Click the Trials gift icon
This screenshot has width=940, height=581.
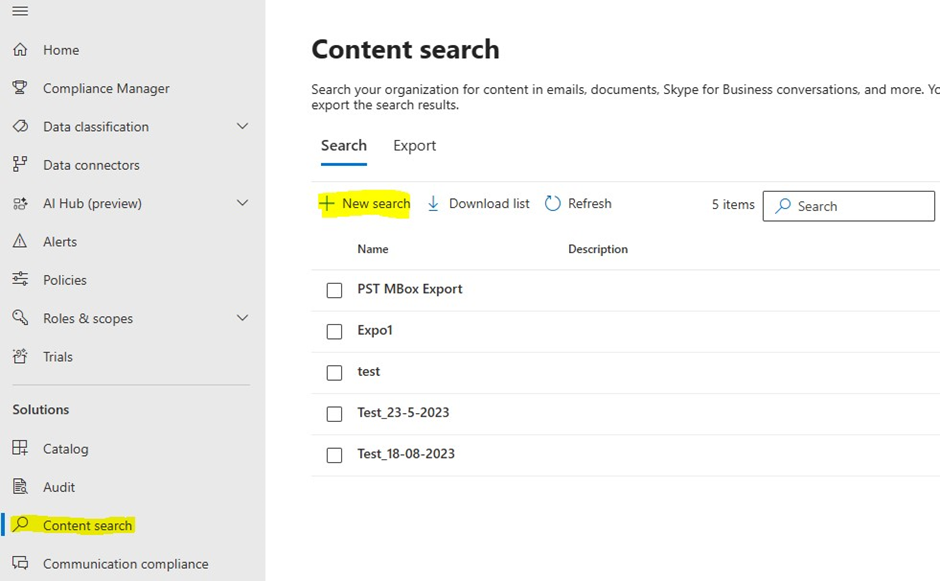point(20,357)
